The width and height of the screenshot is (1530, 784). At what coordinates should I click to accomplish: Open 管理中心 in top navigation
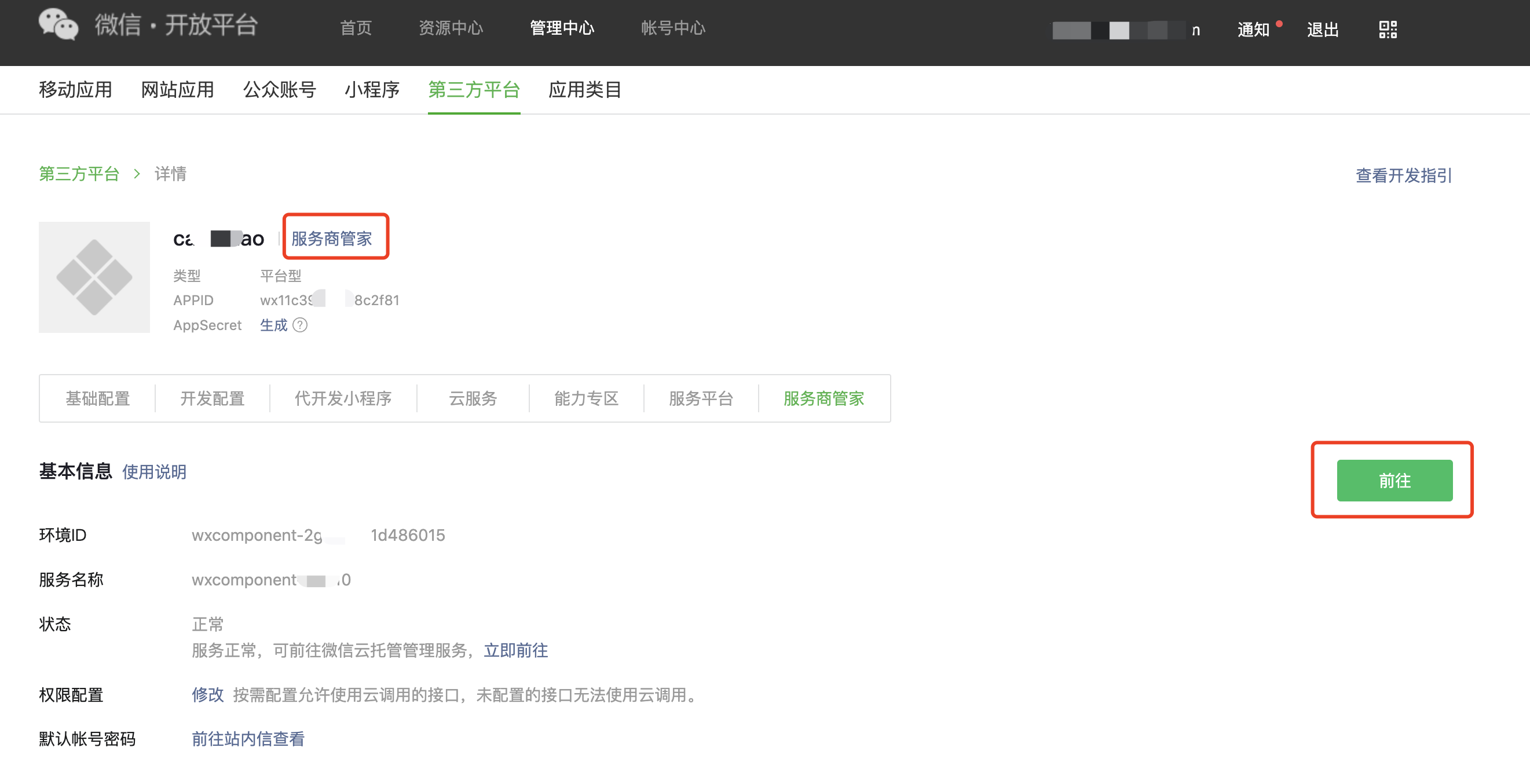[x=562, y=28]
